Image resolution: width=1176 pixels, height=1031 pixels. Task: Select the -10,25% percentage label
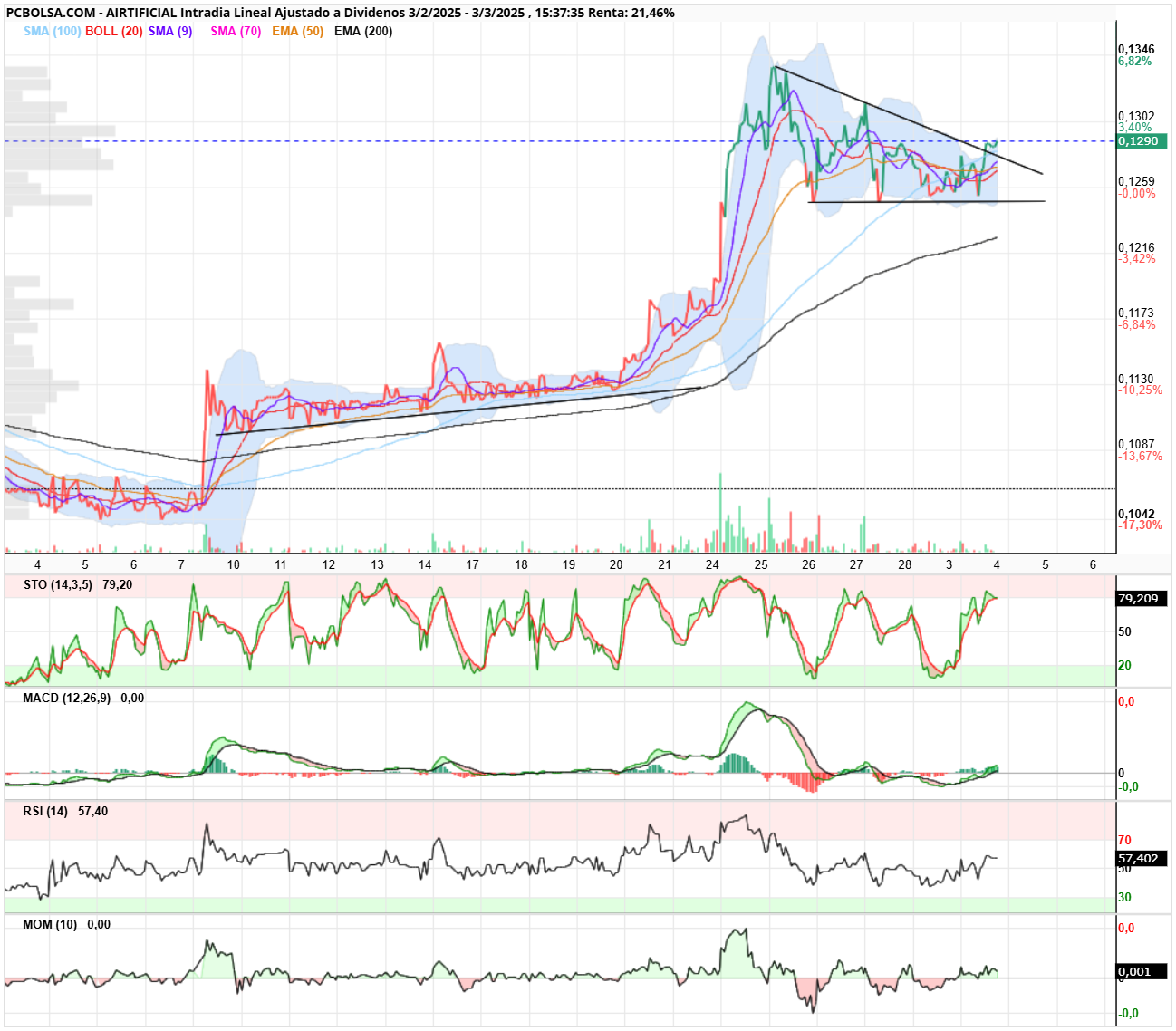1140,390
